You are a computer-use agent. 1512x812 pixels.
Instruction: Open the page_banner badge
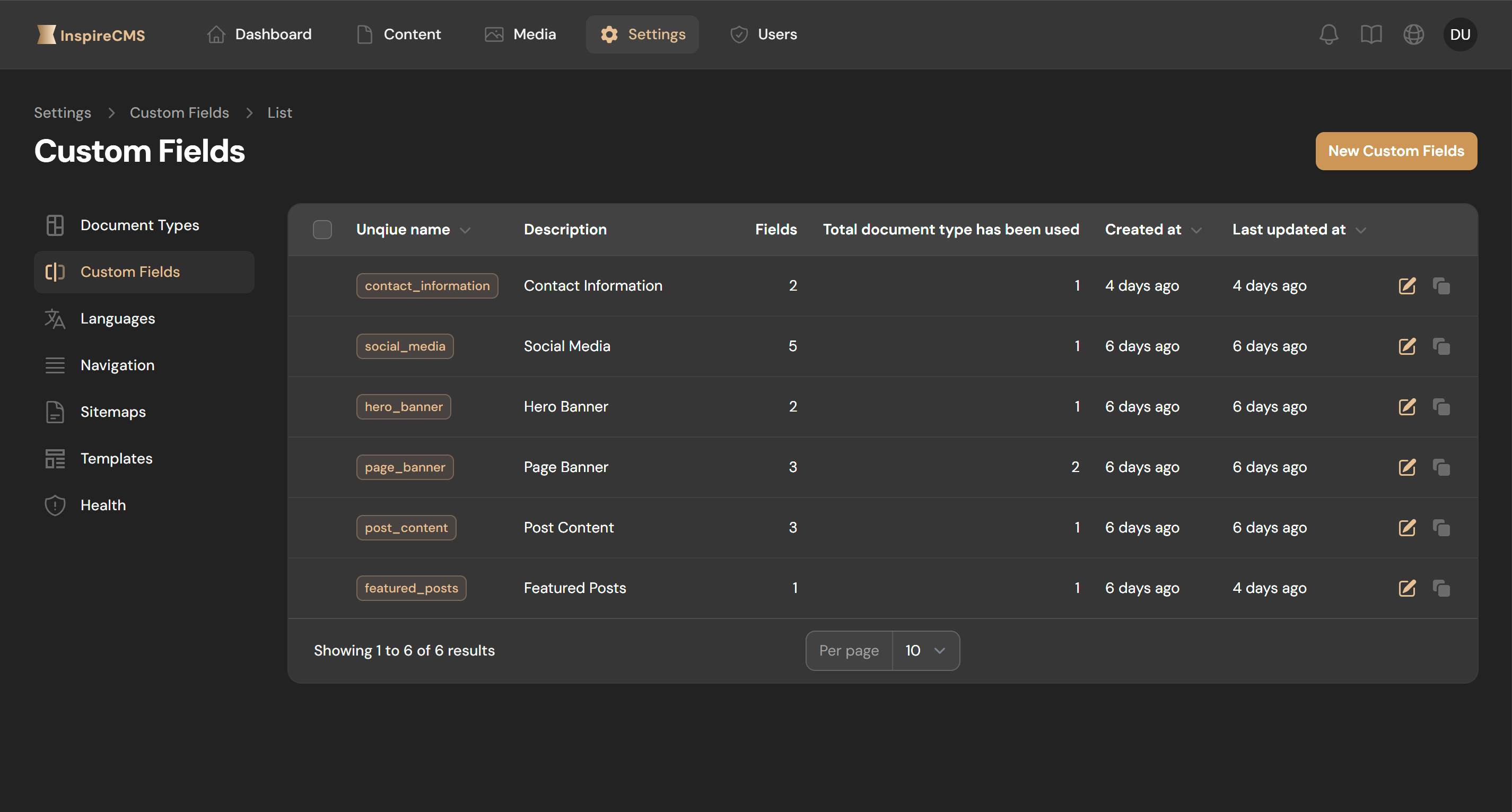tap(405, 467)
